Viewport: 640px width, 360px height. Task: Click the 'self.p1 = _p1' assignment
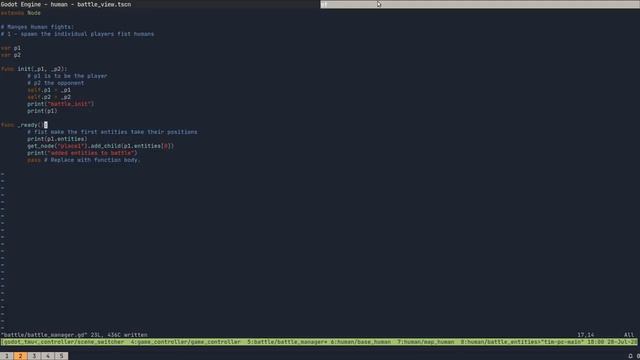(49, 90)
